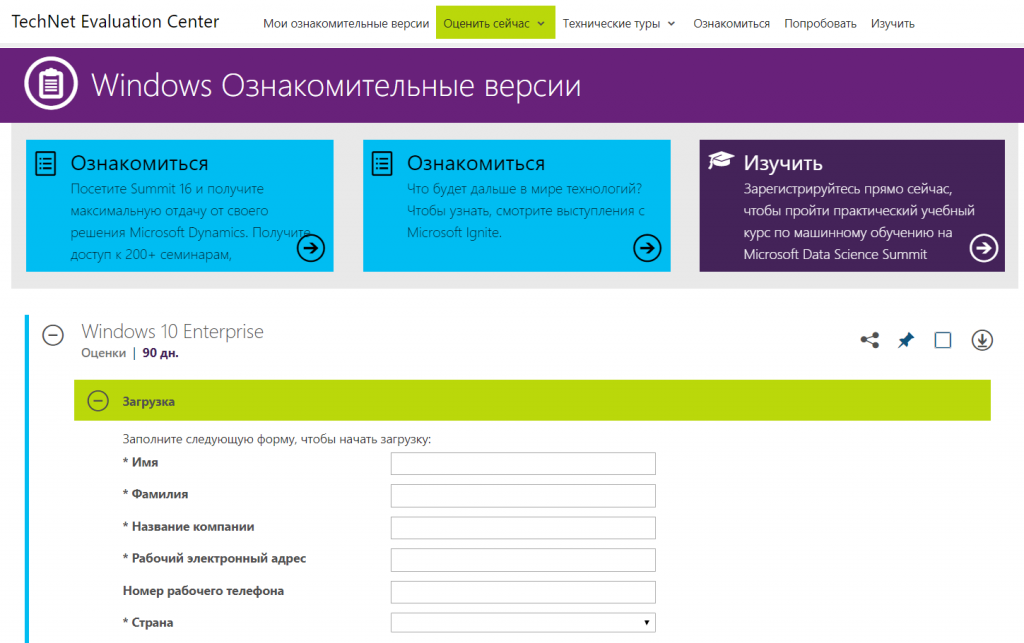1024x643 pixels.
Task: Open the Страна country dropdown
Action: 523,623
